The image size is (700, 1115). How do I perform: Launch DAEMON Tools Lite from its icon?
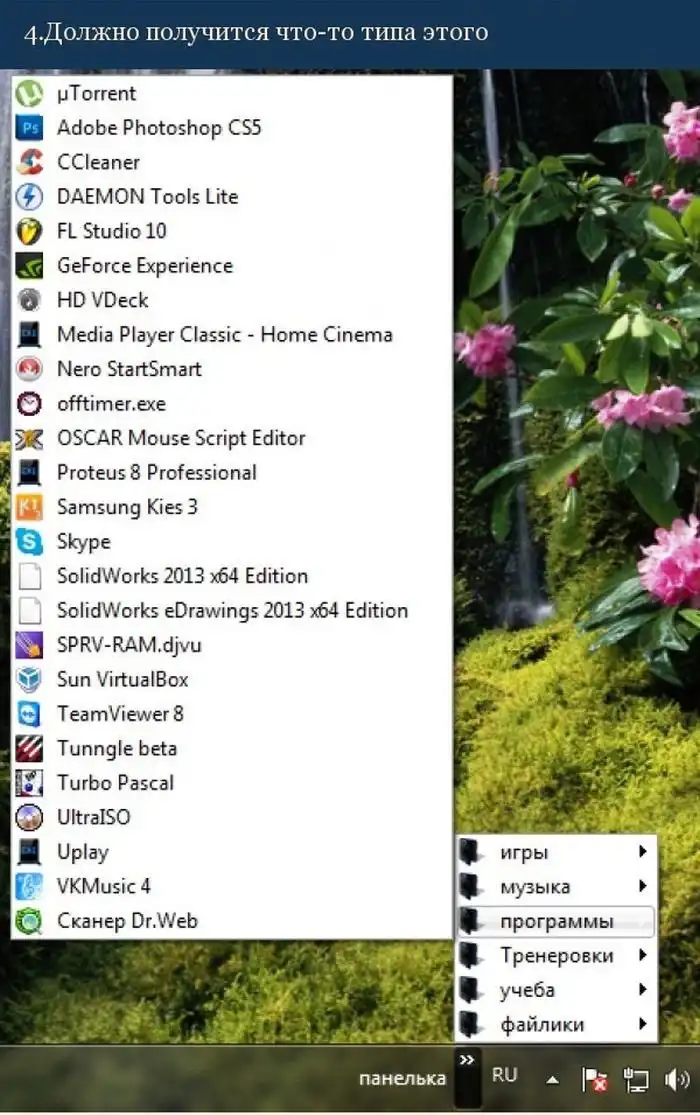pyautogui.click(x=29, y=197)
